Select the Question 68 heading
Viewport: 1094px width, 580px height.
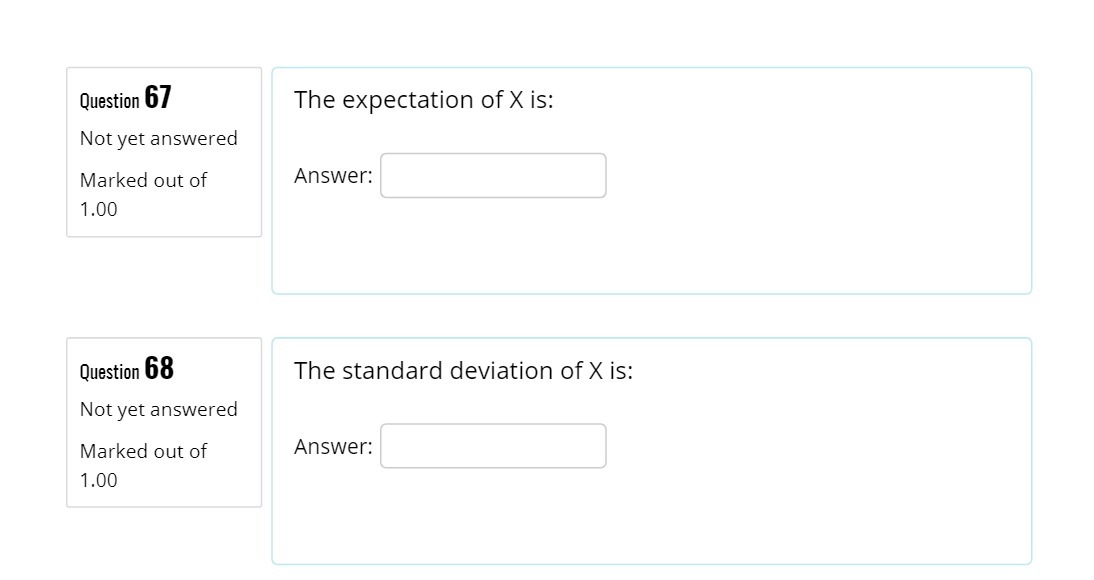pos(126,369)
